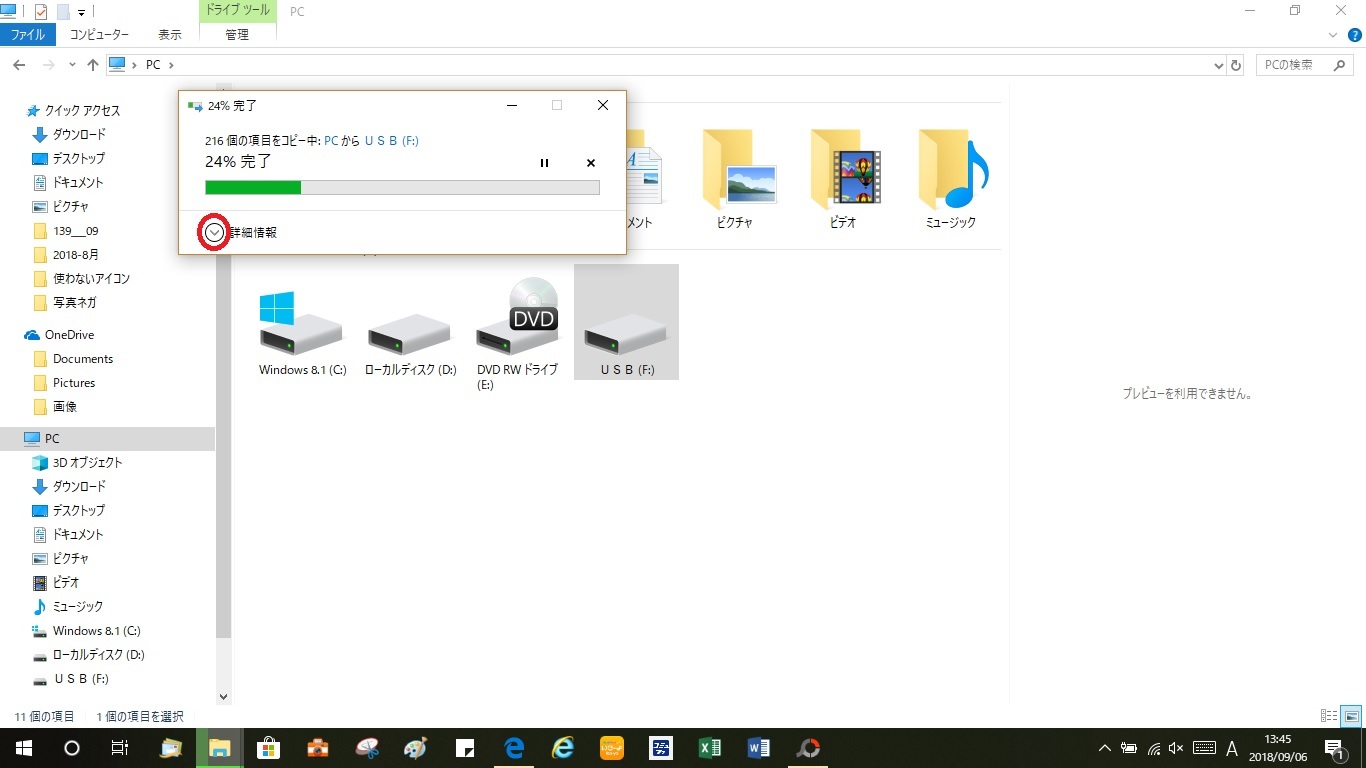Open Explorer help with the question mark
The image size is (1366, 768).
pos(1355,34)
